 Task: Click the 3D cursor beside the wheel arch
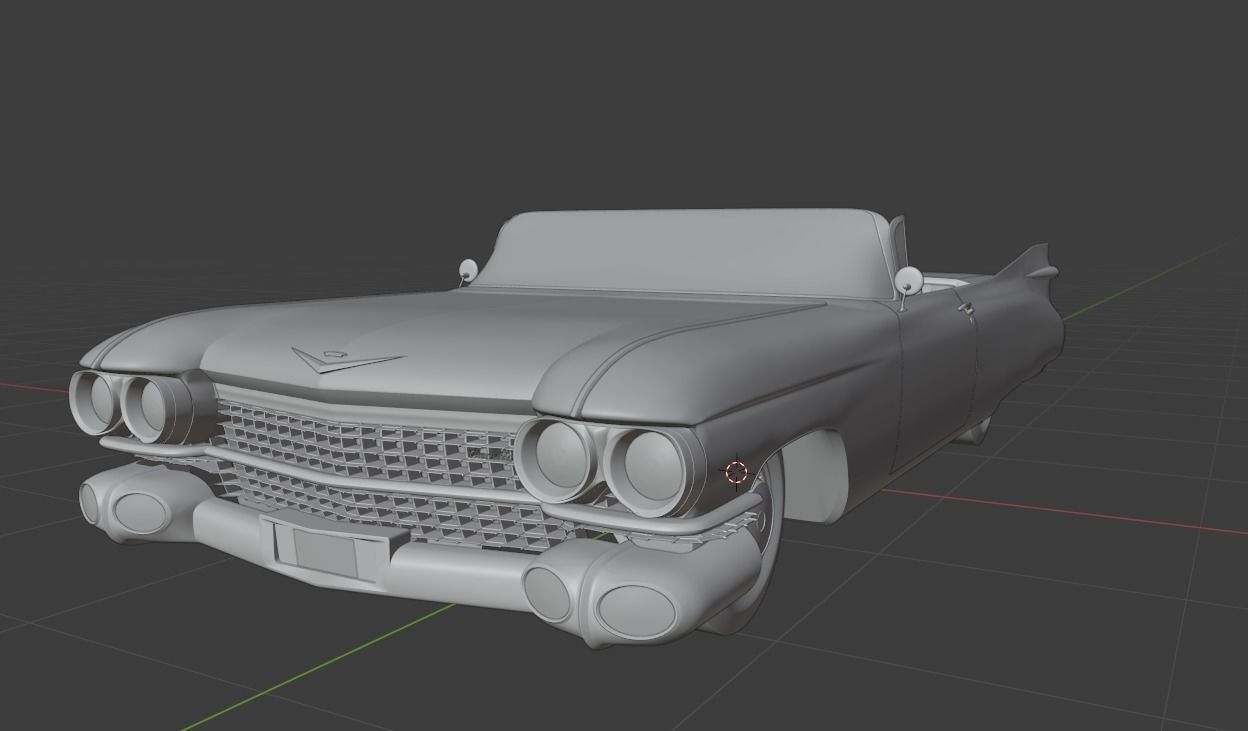(737, 472)
